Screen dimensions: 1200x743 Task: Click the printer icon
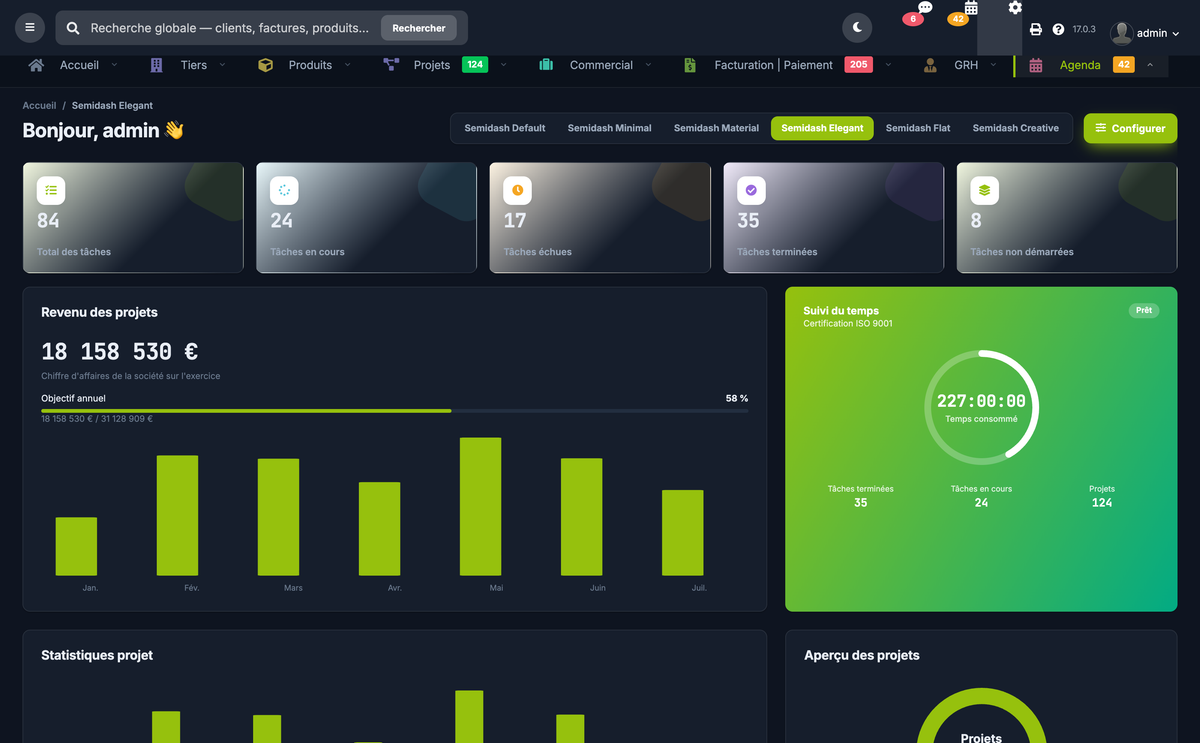tap(1036, 30)
